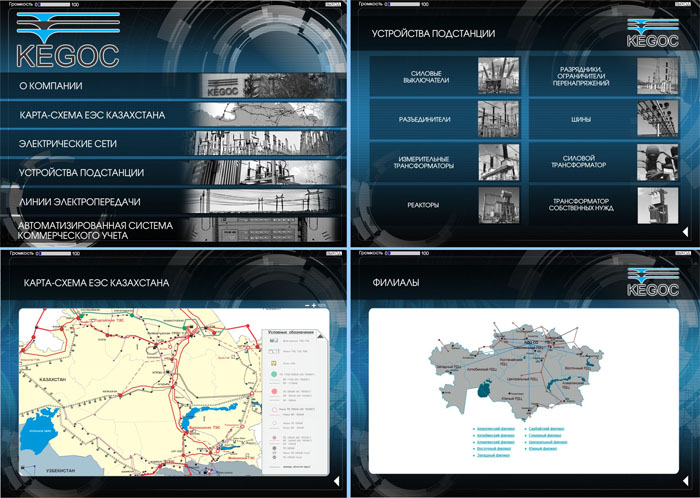Open the Западный филиал link
The height and width of the screenshot is (498, 700).
click(x=493, y=455)
